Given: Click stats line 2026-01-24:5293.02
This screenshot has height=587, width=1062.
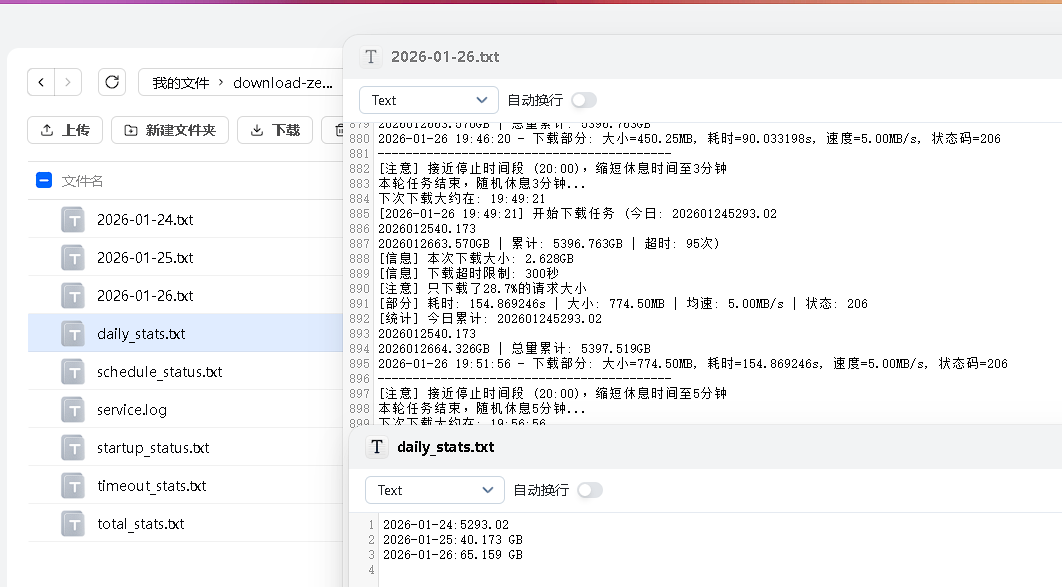Looking at the screenshot, I should click(x=446, y=525).
